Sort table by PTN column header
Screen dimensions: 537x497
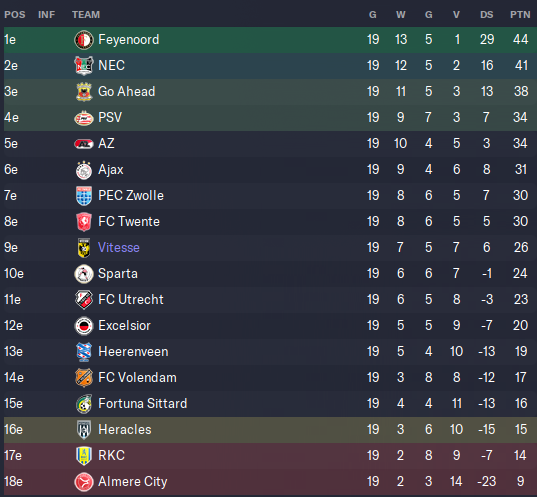click(x=520, y=15)
